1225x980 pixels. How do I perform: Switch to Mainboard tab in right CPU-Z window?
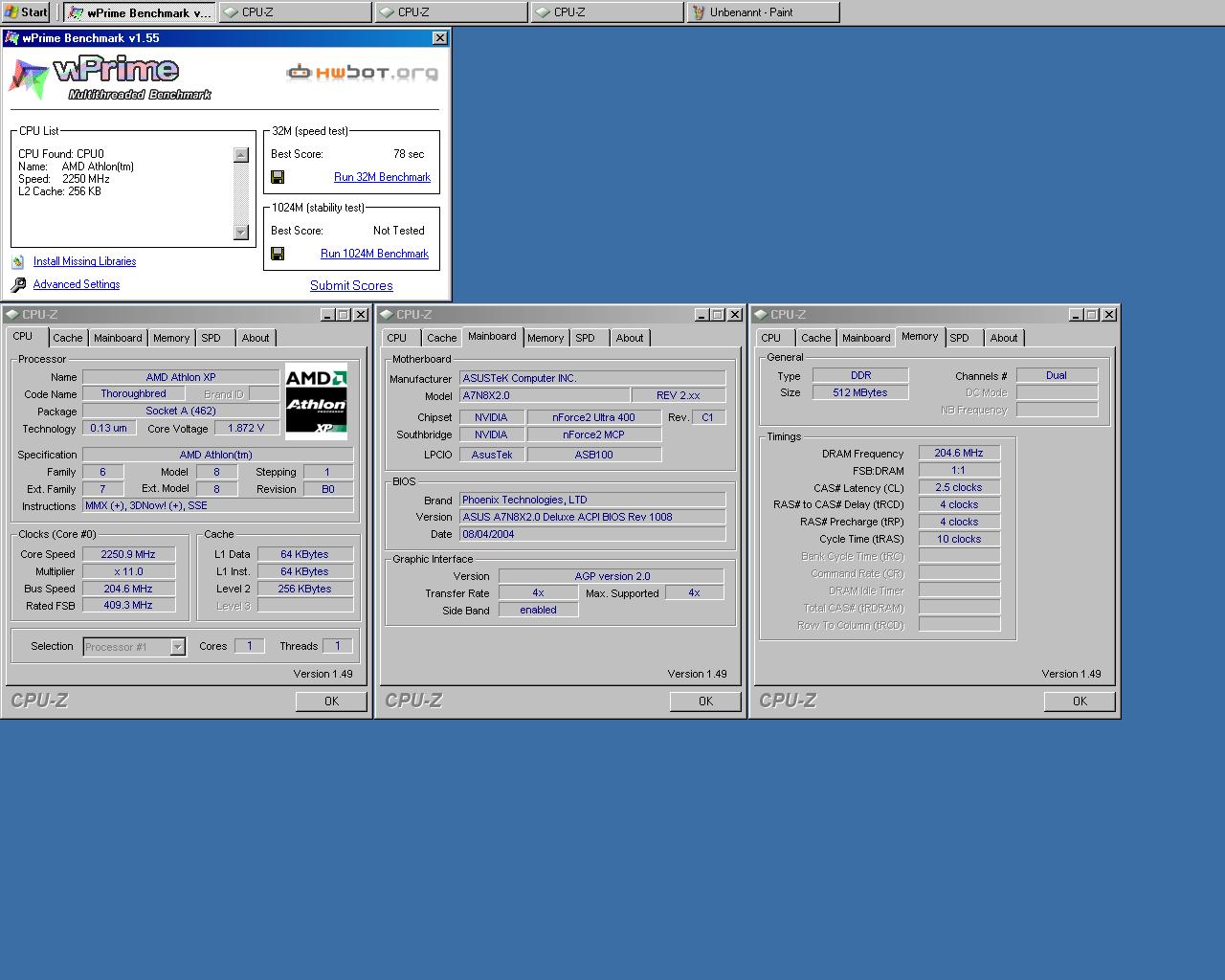pos(866,338)
